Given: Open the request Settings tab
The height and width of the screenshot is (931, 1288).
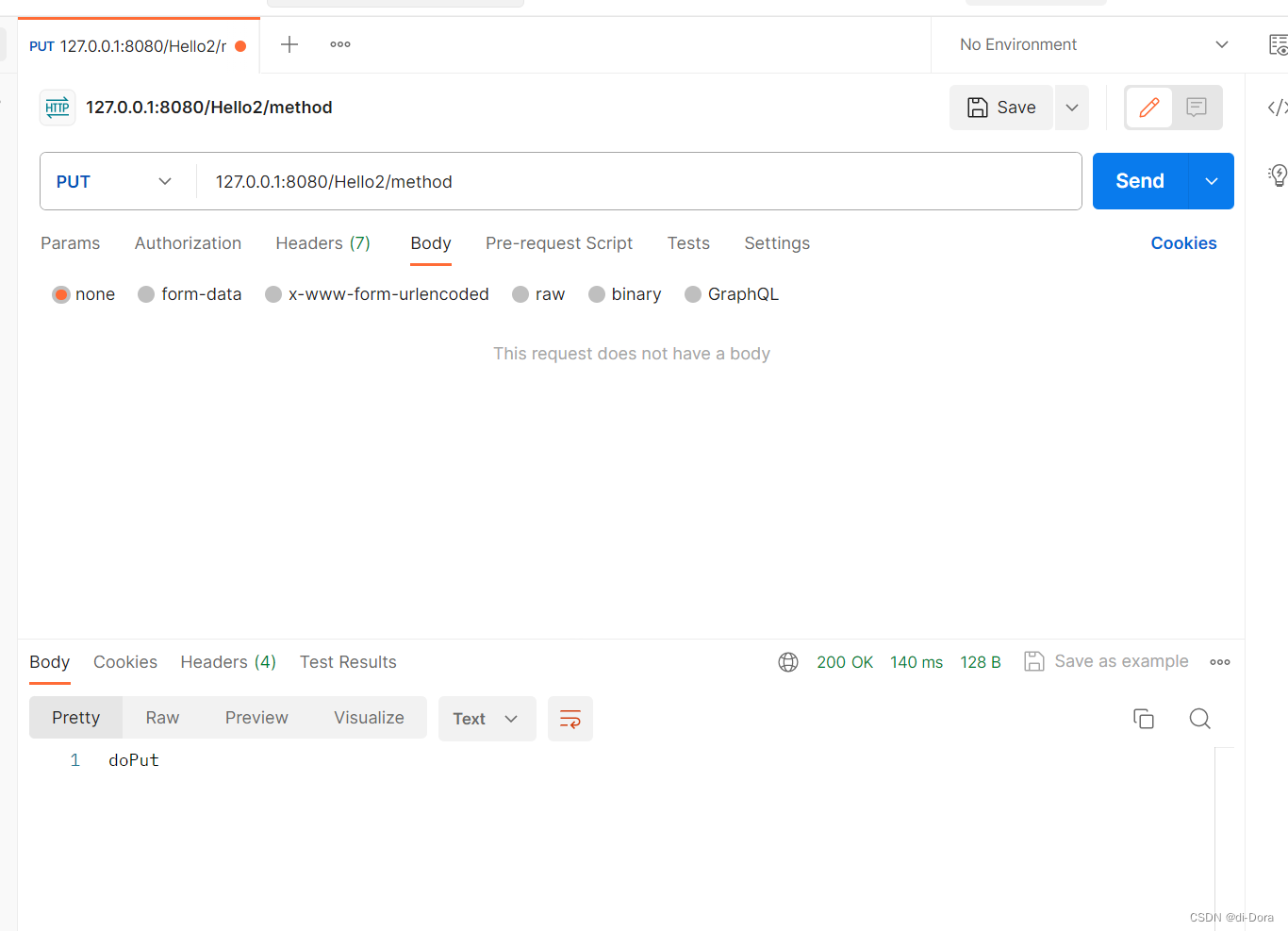Looking at the screenshot, I should coord(777,243).
